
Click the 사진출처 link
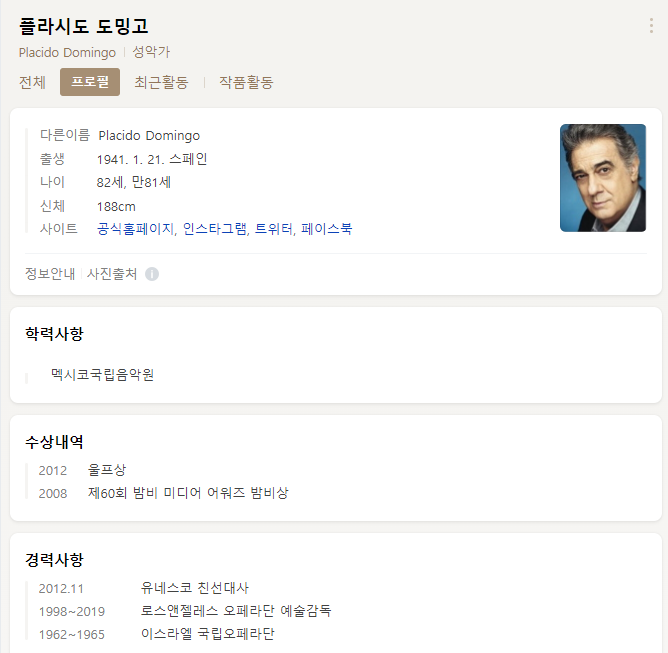pos(112,274)
